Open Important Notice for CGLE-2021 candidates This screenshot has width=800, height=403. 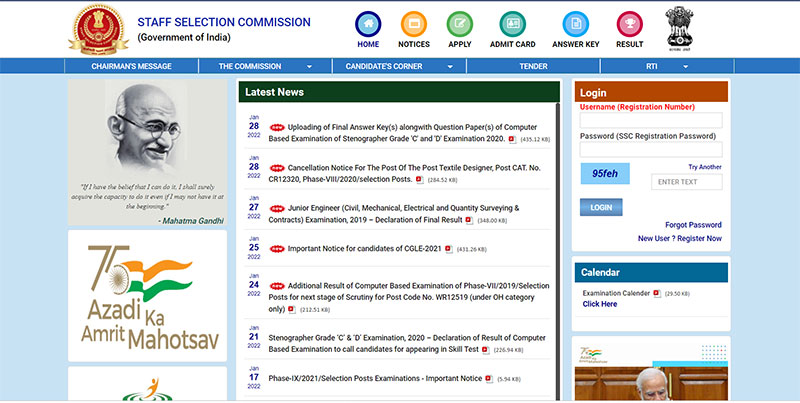(x=364, y=249)
